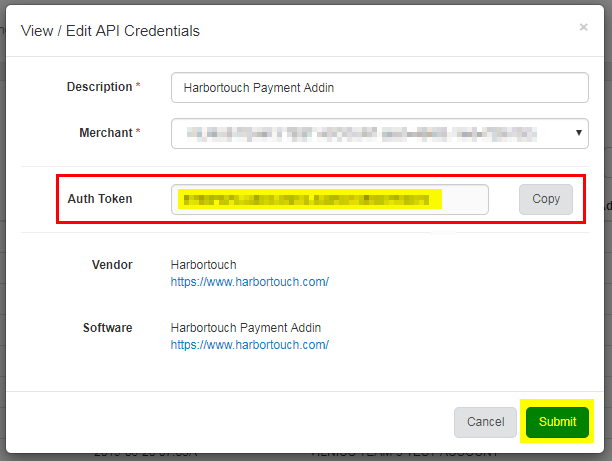Click the Harbortouch Payment Addin software name
Image resolution: width=612 pixels, height=461 pixels.
pyautogui.click(x=246, y=328)
